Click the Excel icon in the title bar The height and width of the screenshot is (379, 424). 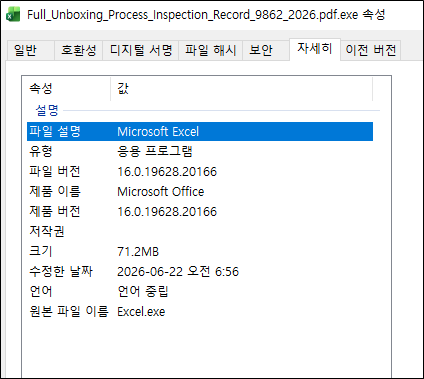point(13,15)
